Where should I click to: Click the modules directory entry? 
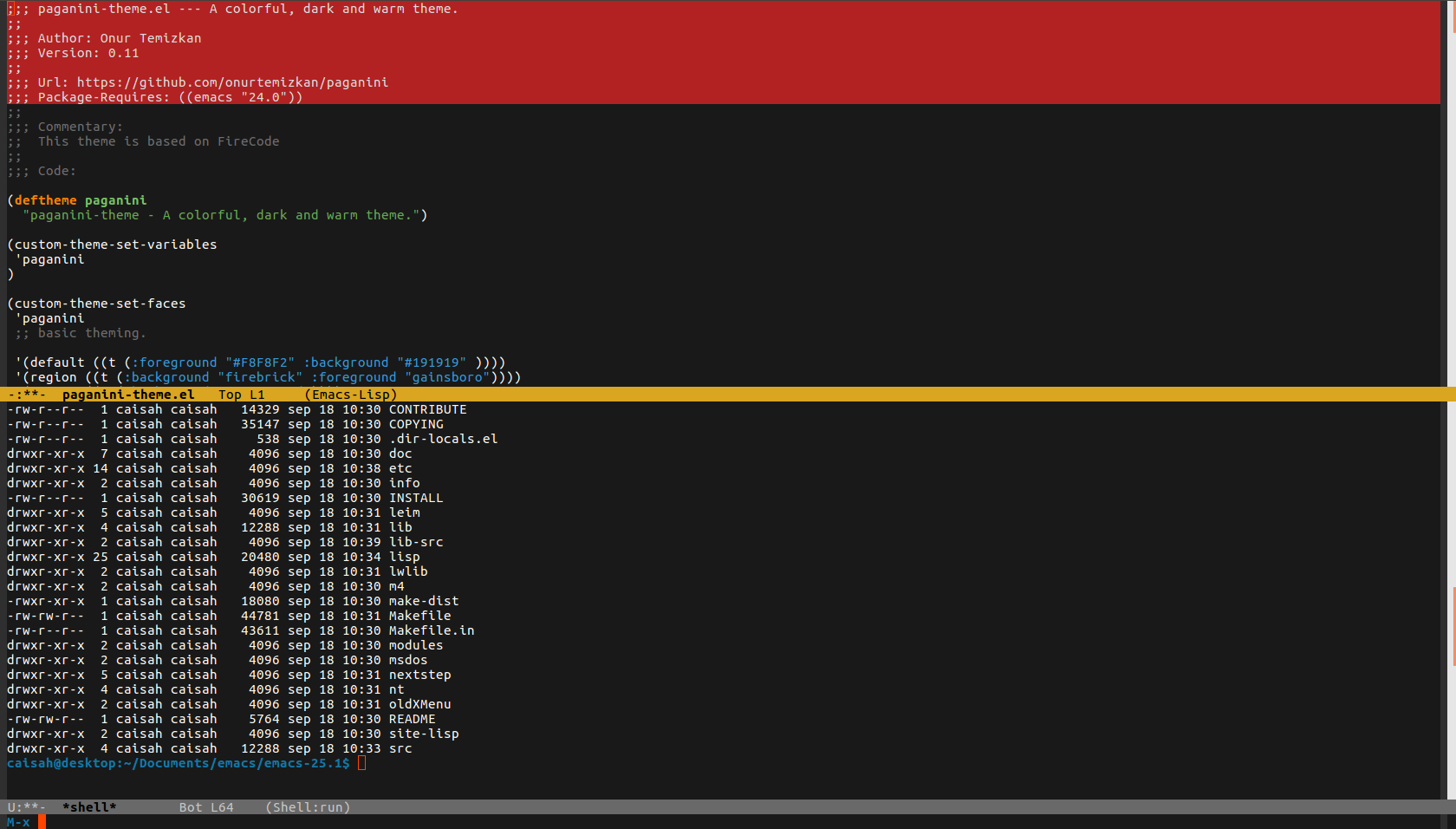(416, 645)
